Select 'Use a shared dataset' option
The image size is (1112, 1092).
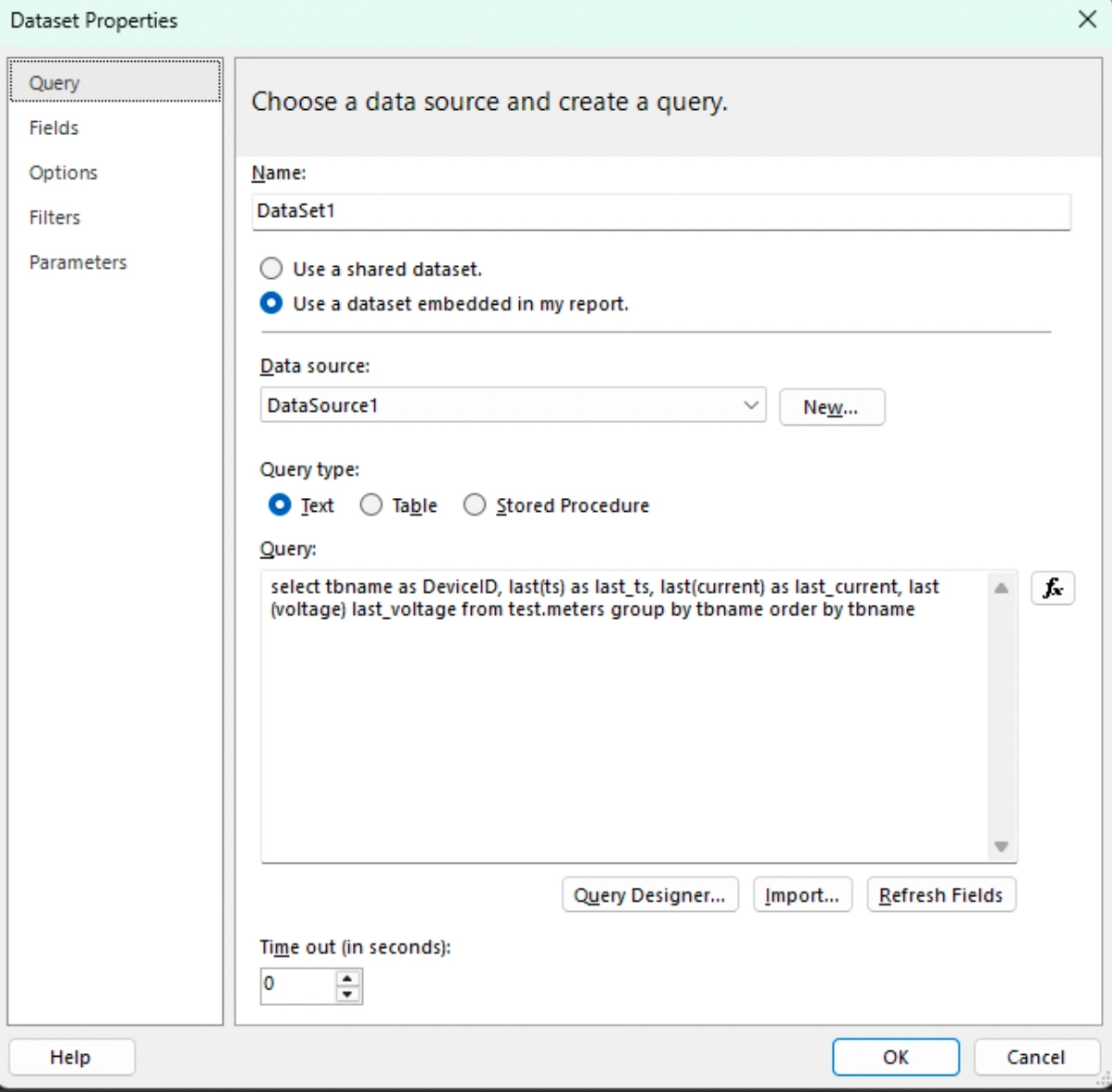pos(272,269)
